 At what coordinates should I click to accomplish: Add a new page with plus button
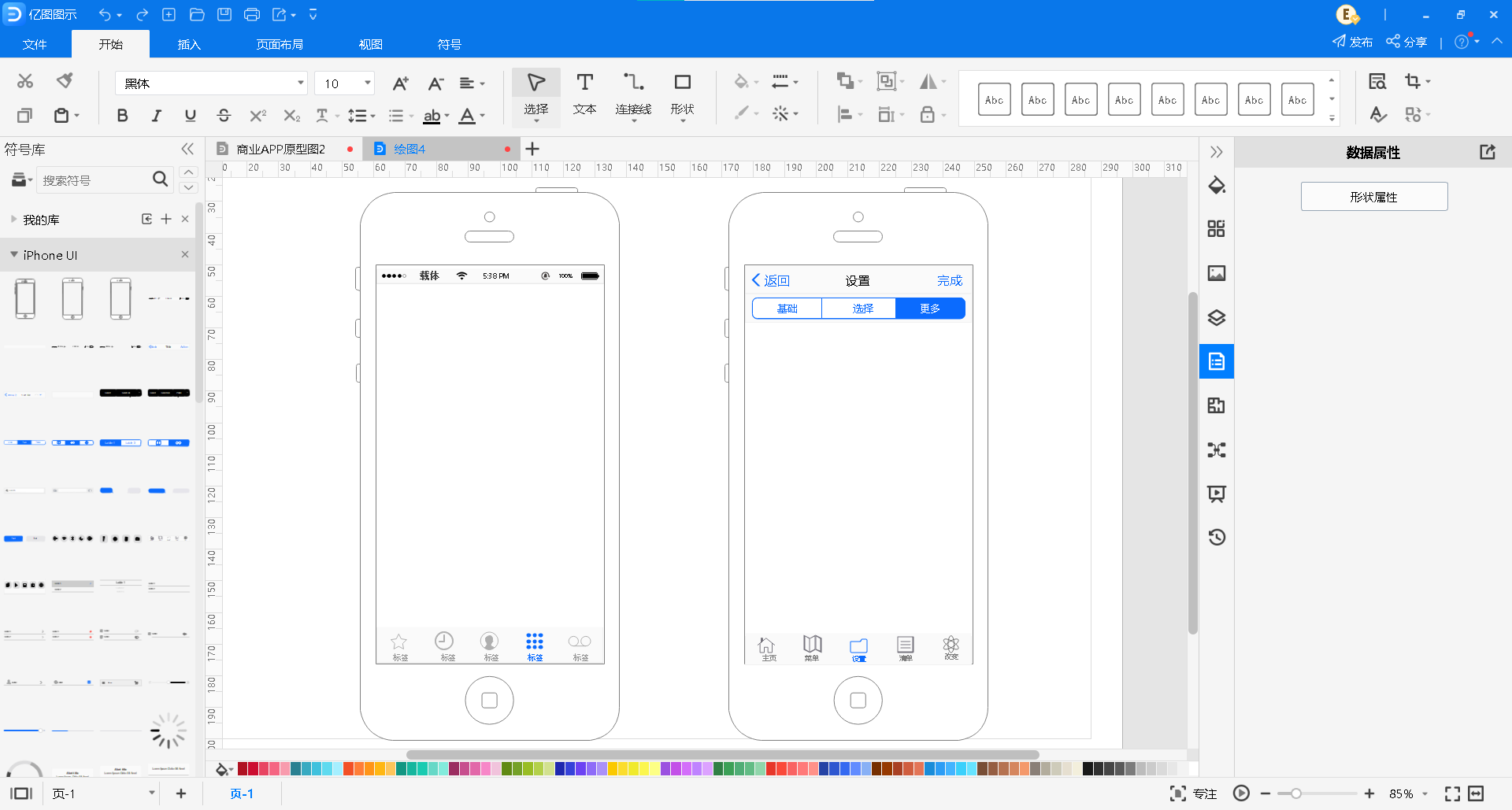[181, 793]
